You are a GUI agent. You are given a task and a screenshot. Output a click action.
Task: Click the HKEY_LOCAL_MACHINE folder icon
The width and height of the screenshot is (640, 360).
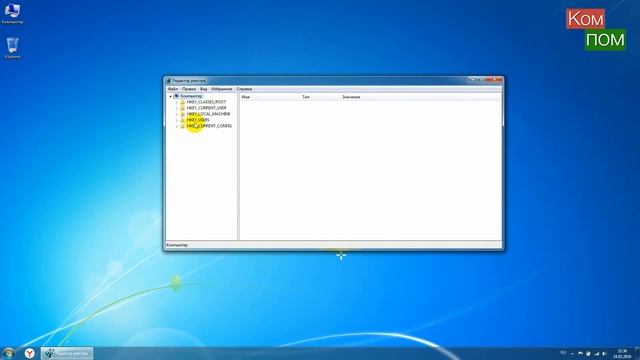click(182, 114)
